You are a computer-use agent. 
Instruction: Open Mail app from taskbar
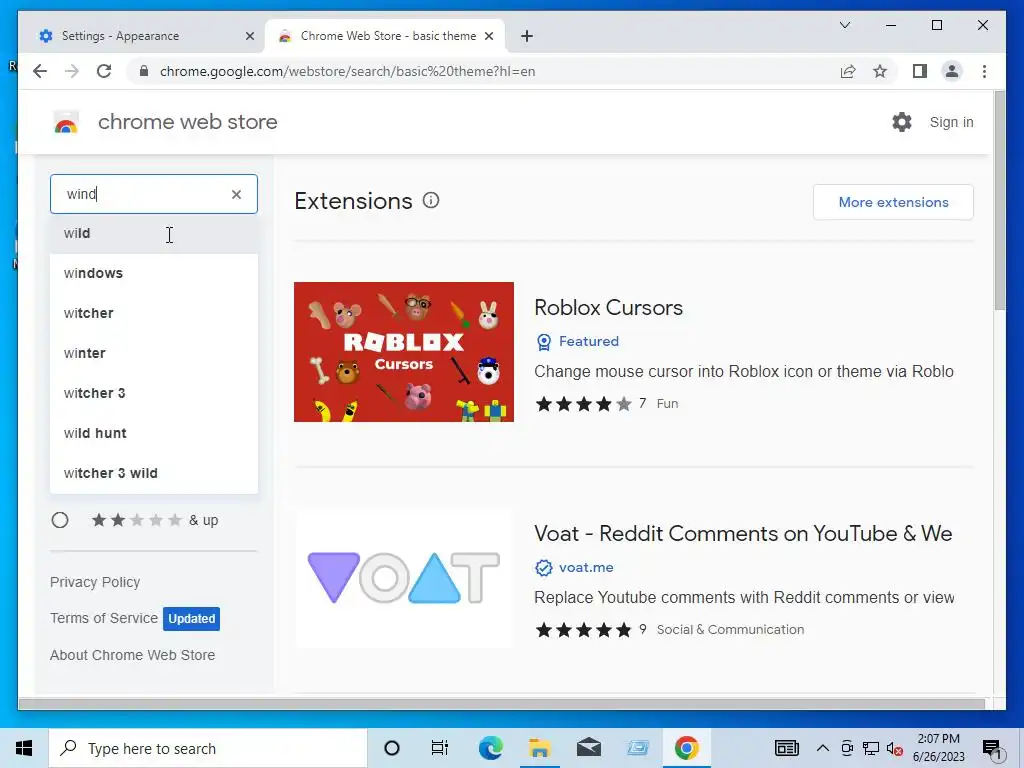coord(588,748)
